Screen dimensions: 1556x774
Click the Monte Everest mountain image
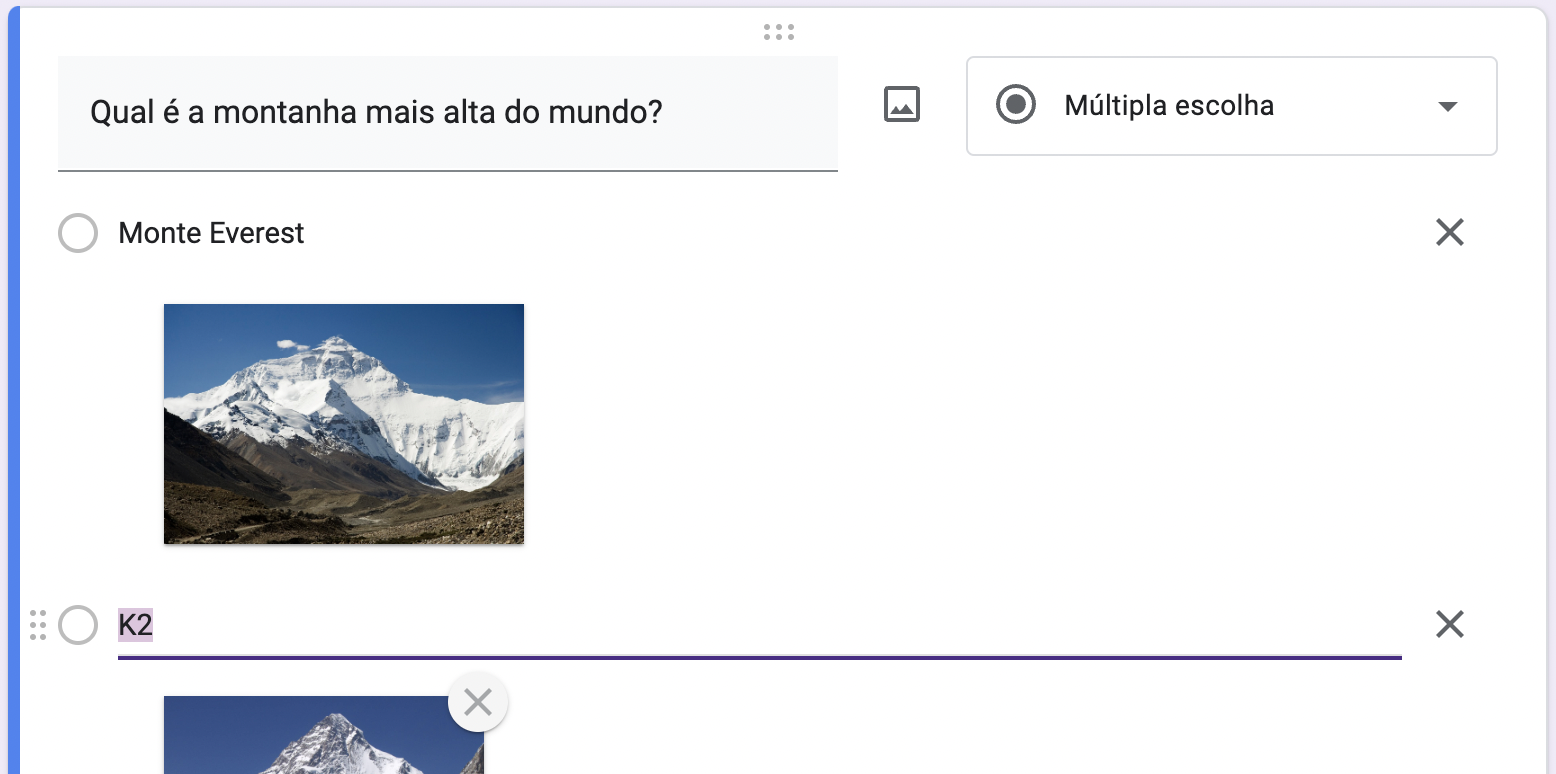pyautogui.click(x=344, y=424)
